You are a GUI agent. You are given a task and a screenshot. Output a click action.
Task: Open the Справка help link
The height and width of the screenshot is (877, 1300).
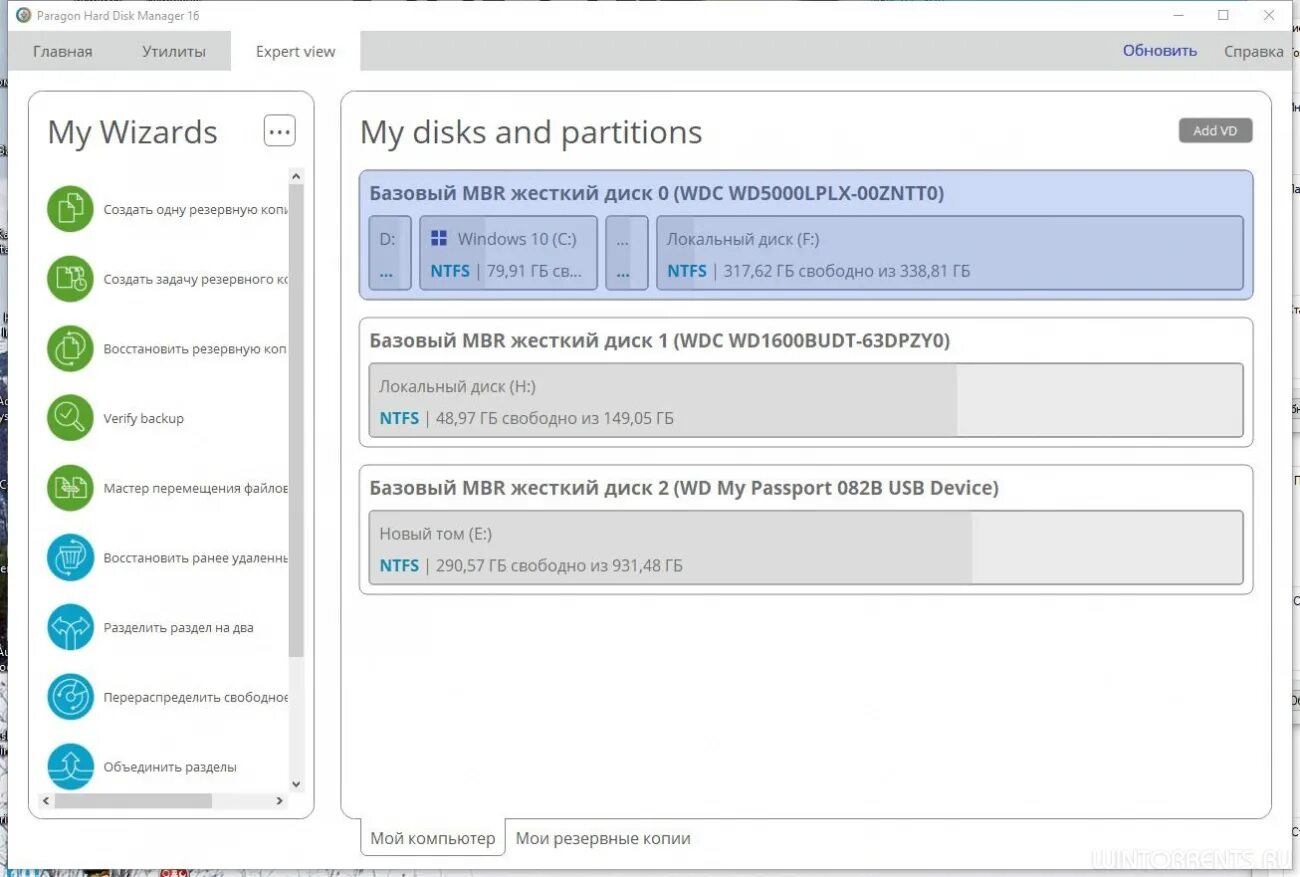click(1253, 51)
